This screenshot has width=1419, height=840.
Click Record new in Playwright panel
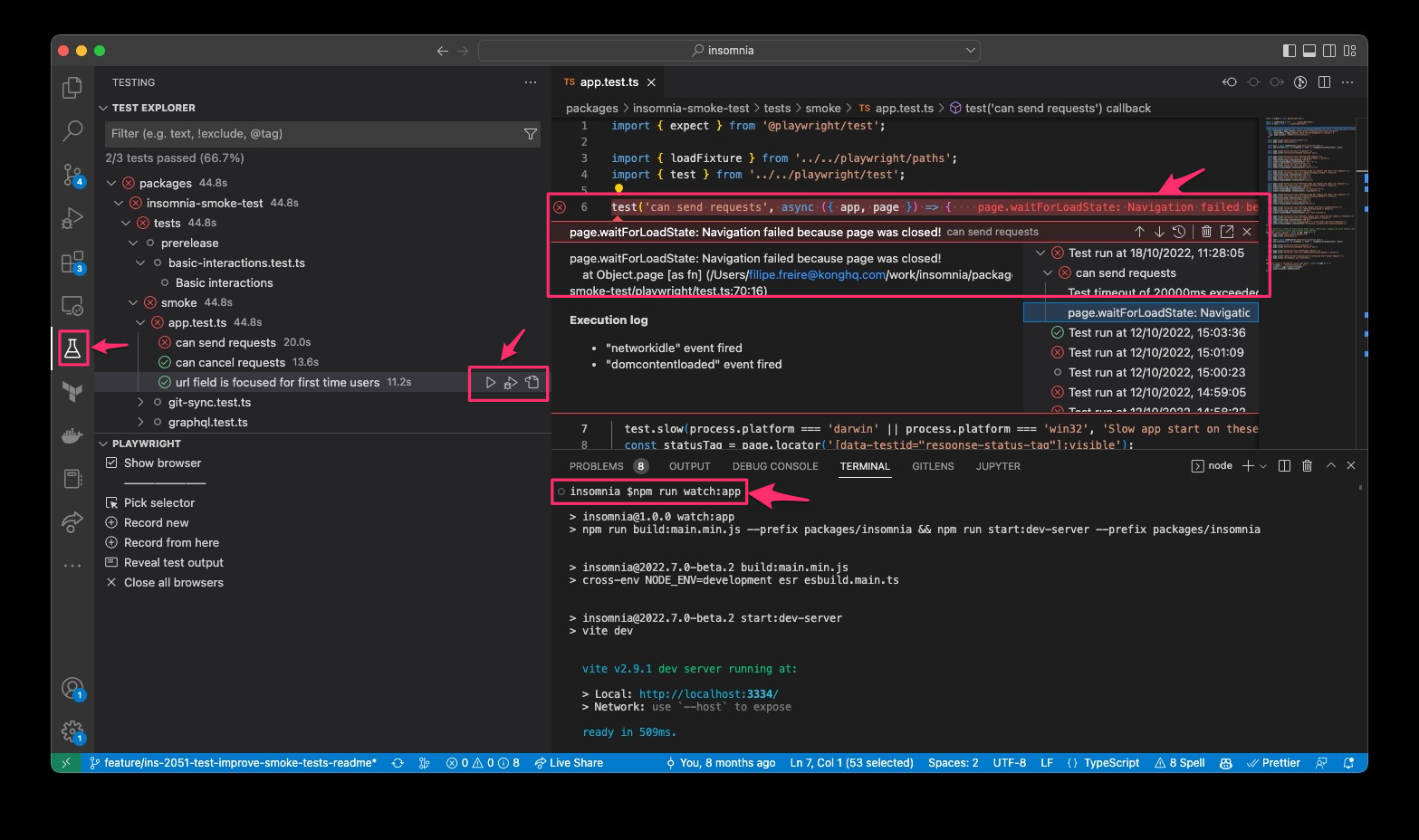tap(157, 522)
